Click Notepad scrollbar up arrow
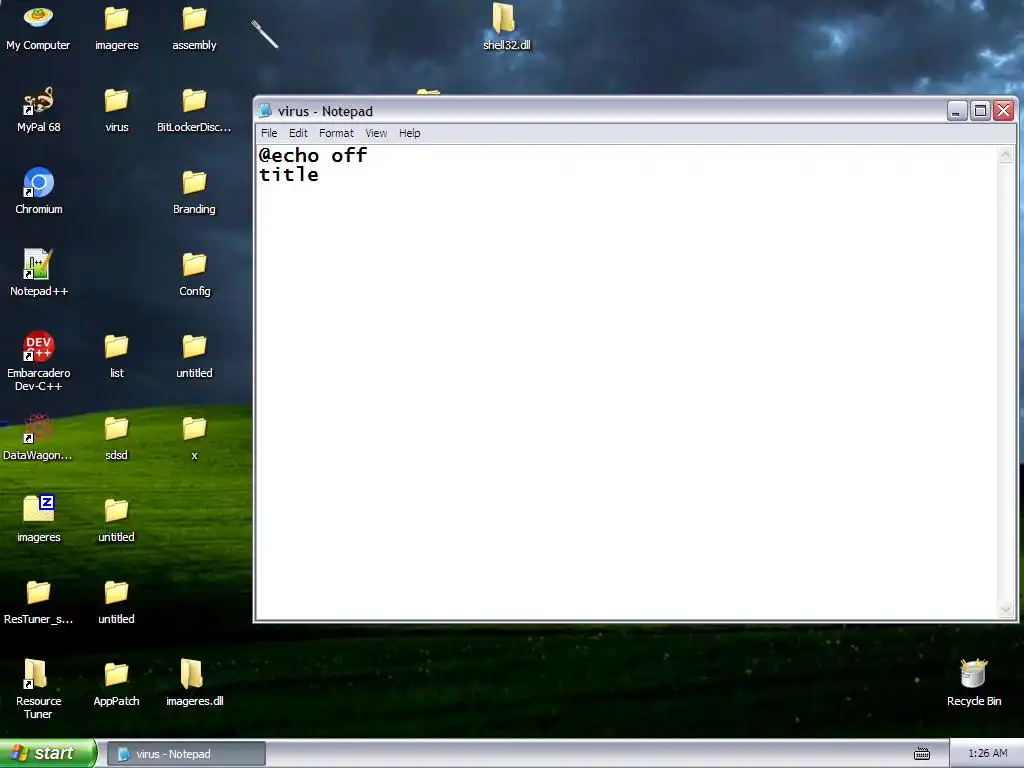This screenshot has height=768, width=1024. click(x=1006, y=155)
